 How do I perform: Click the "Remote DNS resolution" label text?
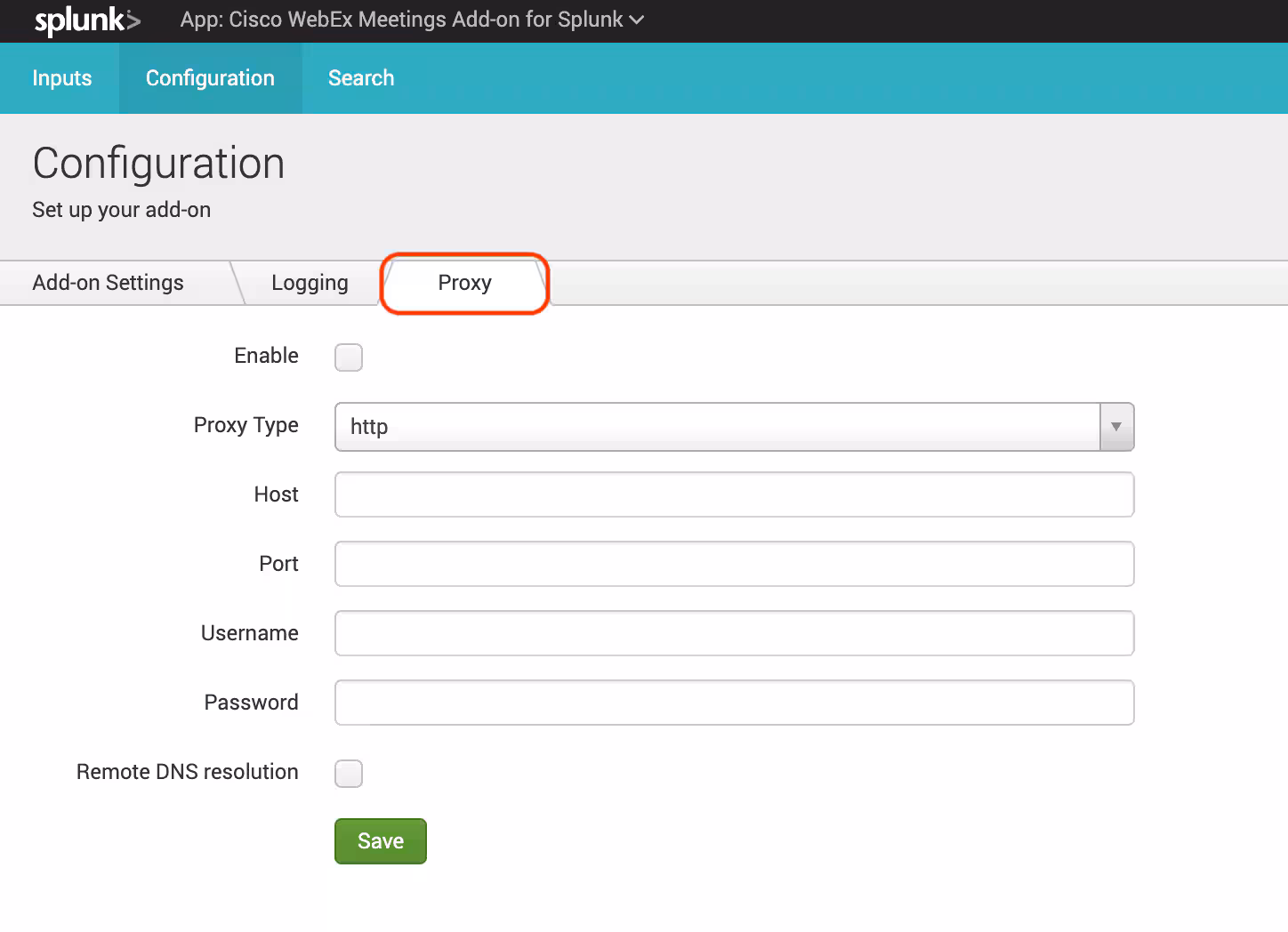(x=187, y=772)
